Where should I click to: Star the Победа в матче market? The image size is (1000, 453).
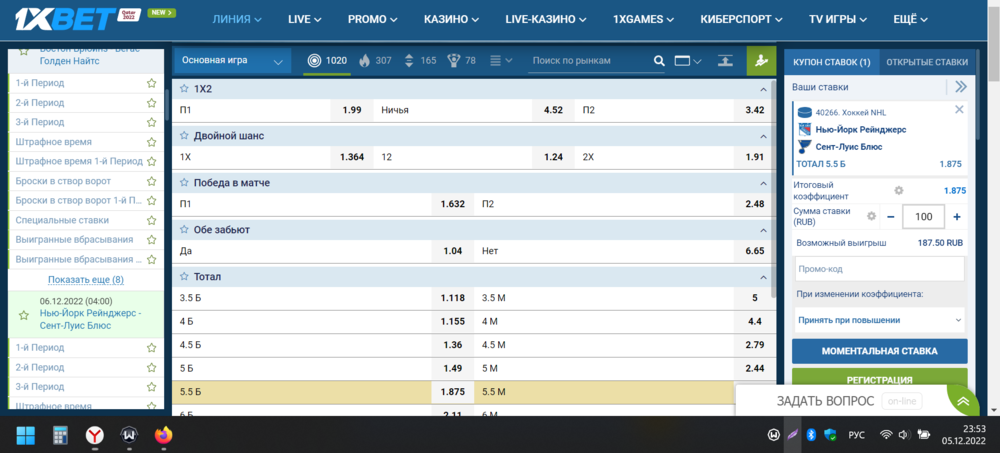(184, 183)
